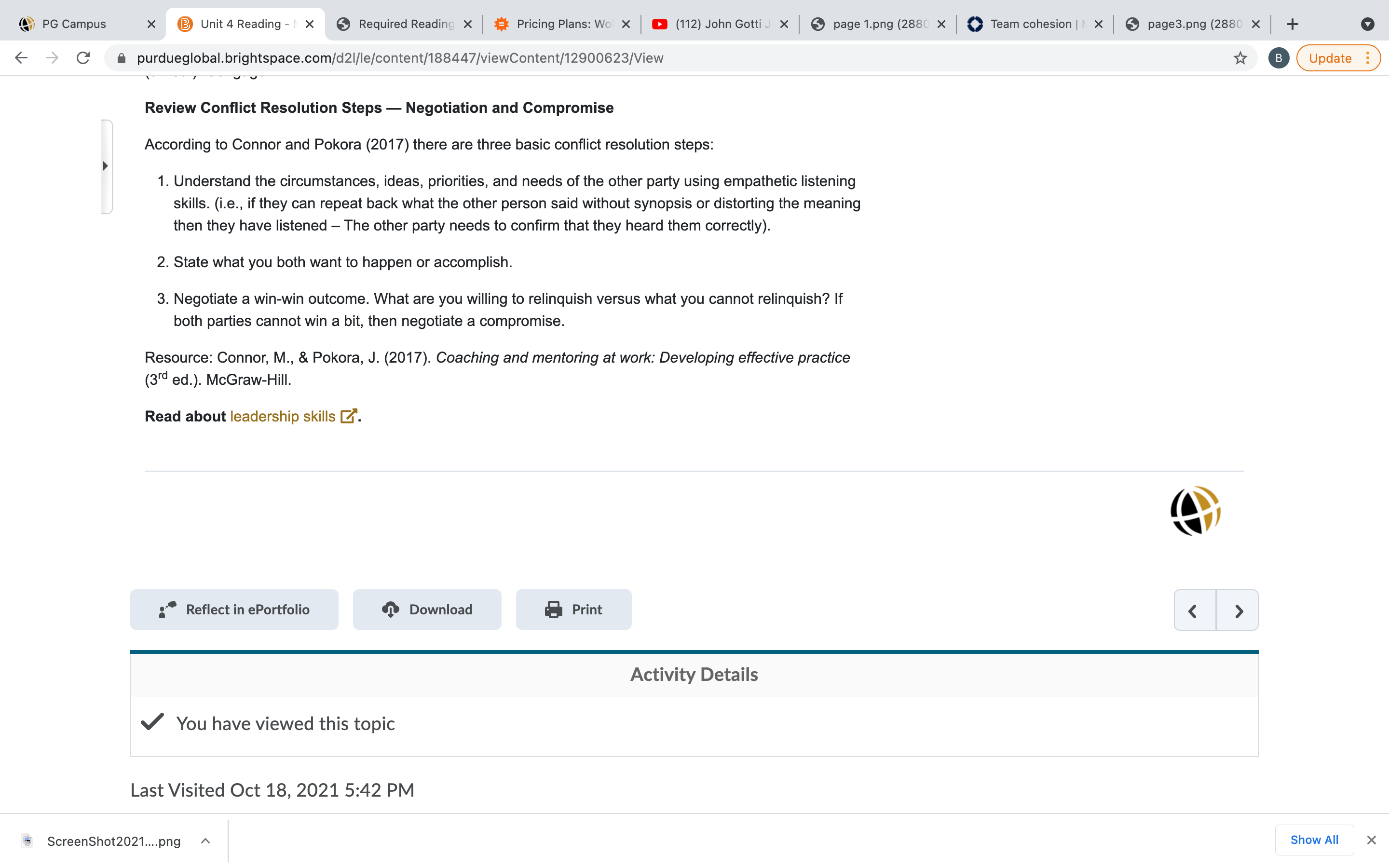Click the address bar URL field

tap(677, 58)
